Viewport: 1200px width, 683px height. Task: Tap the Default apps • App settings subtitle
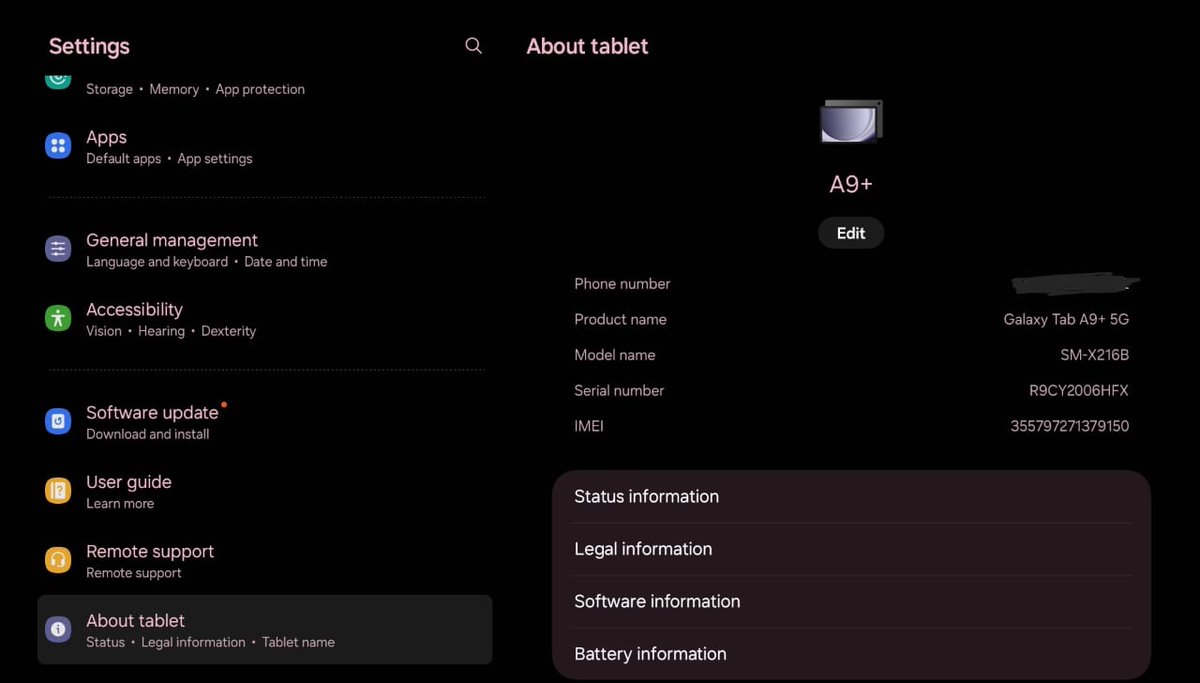pos(169,159)
